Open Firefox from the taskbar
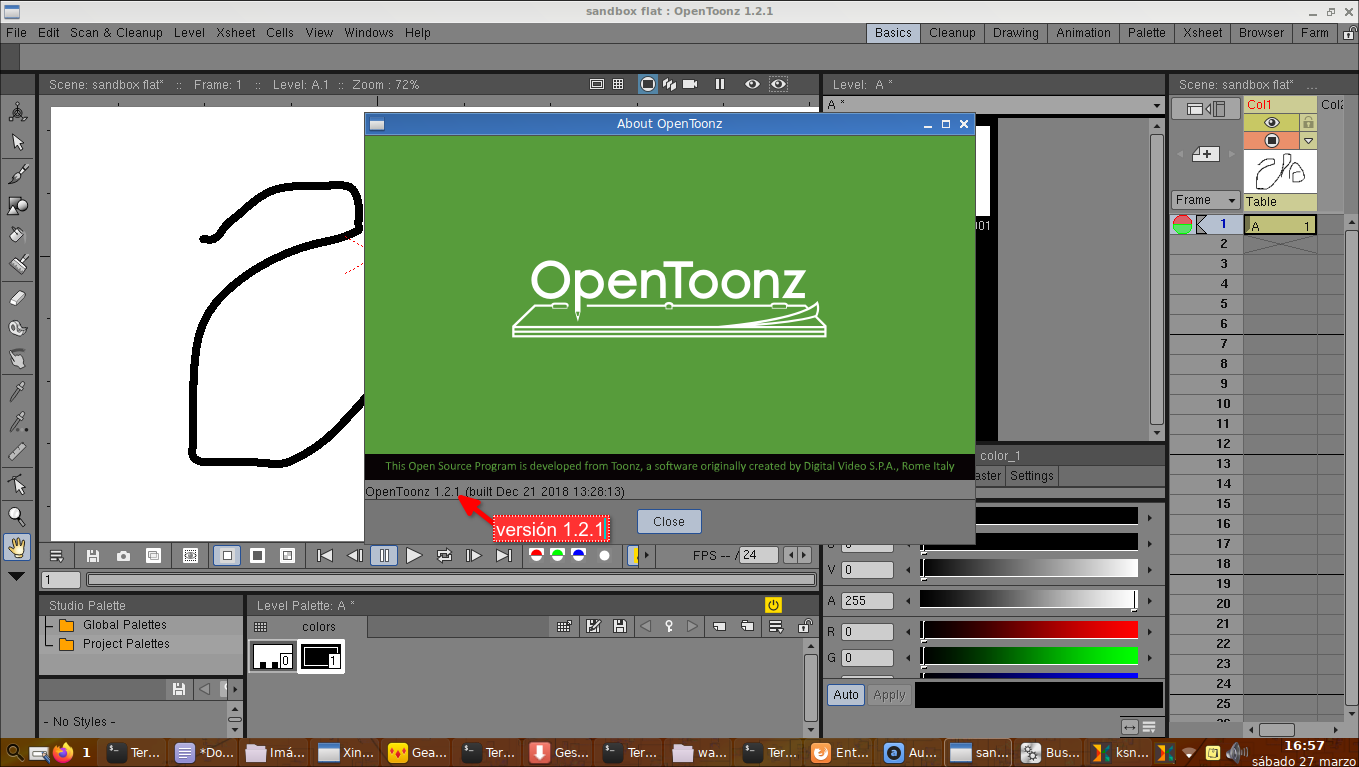1359x767 pixels. [x=64, y=752]
